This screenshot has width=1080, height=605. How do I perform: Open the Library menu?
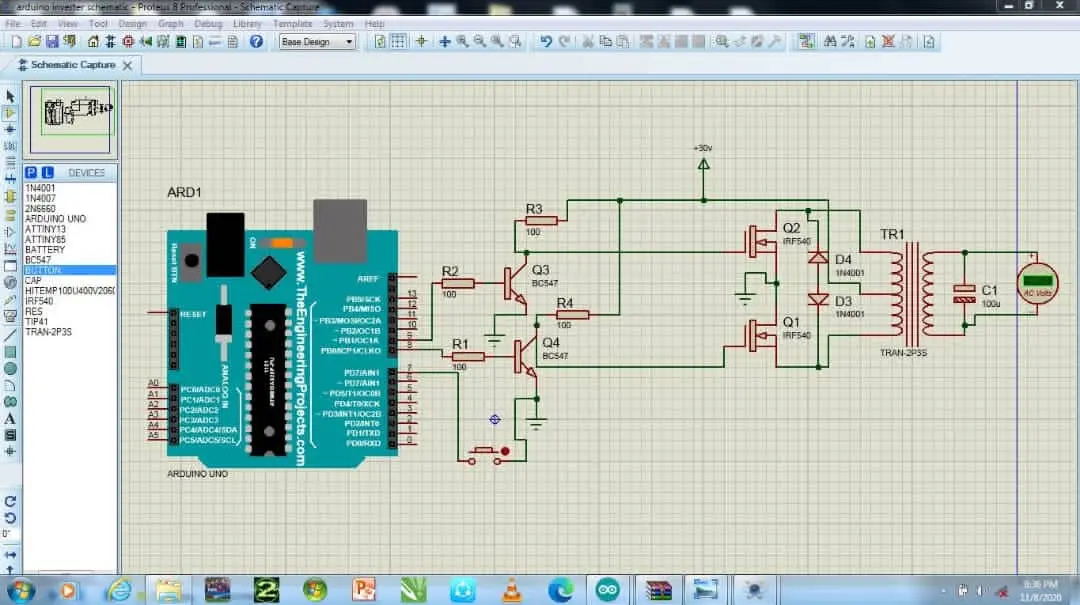coord(247,23)
